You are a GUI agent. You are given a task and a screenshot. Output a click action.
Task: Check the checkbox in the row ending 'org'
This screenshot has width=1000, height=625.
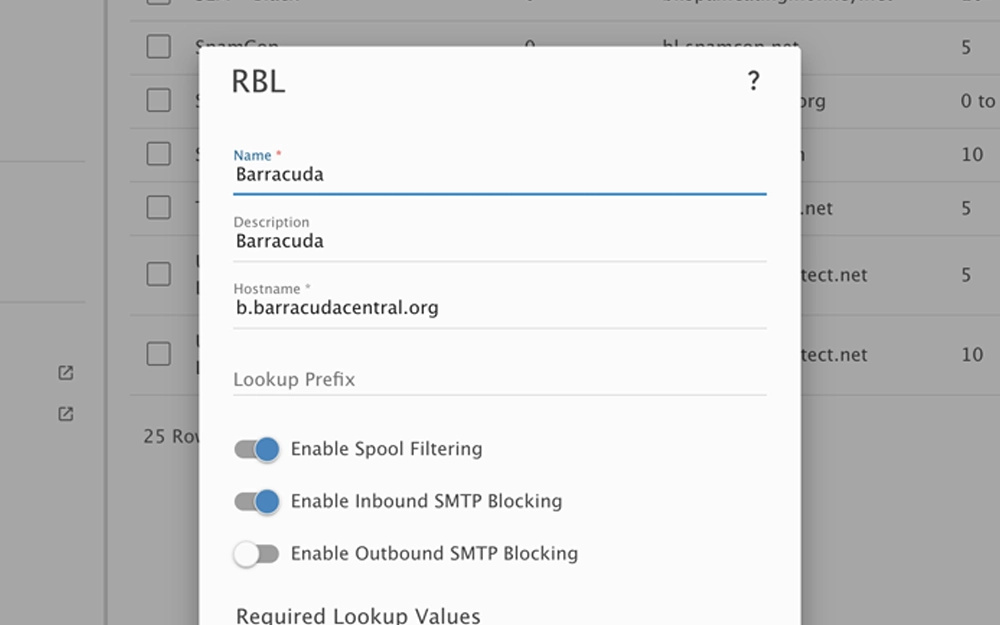(158, 100)
